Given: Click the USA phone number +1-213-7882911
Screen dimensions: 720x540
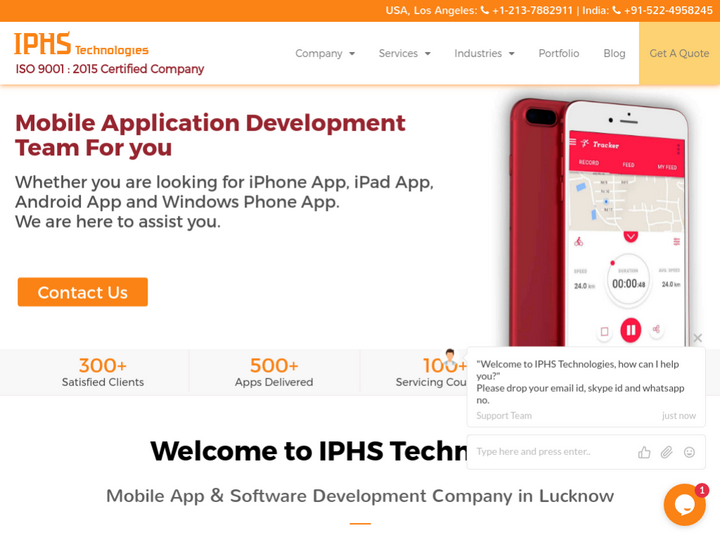Looking at the screenshot, I should click(533, 11).
